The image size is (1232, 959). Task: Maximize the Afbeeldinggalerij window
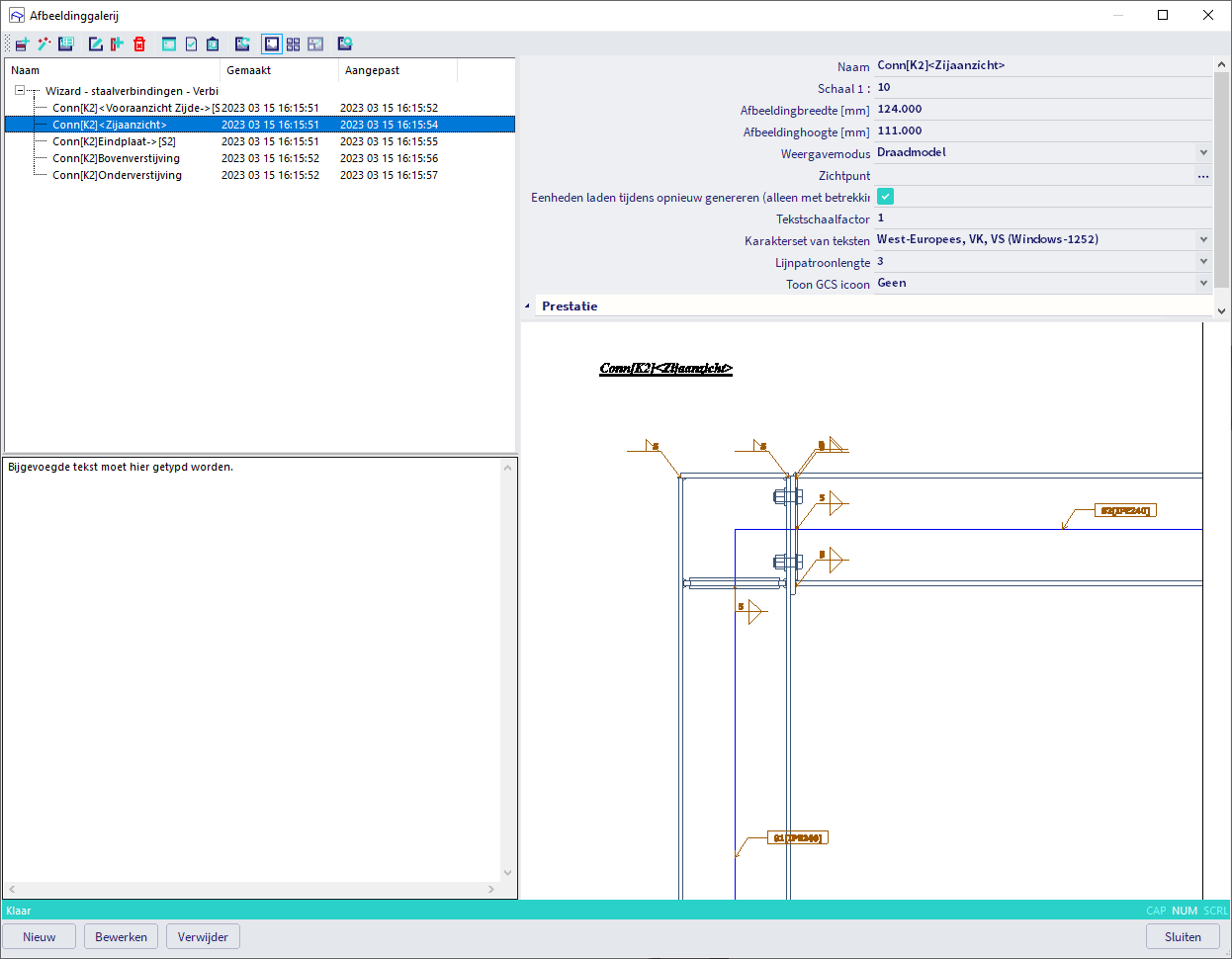coord(1163,15)
